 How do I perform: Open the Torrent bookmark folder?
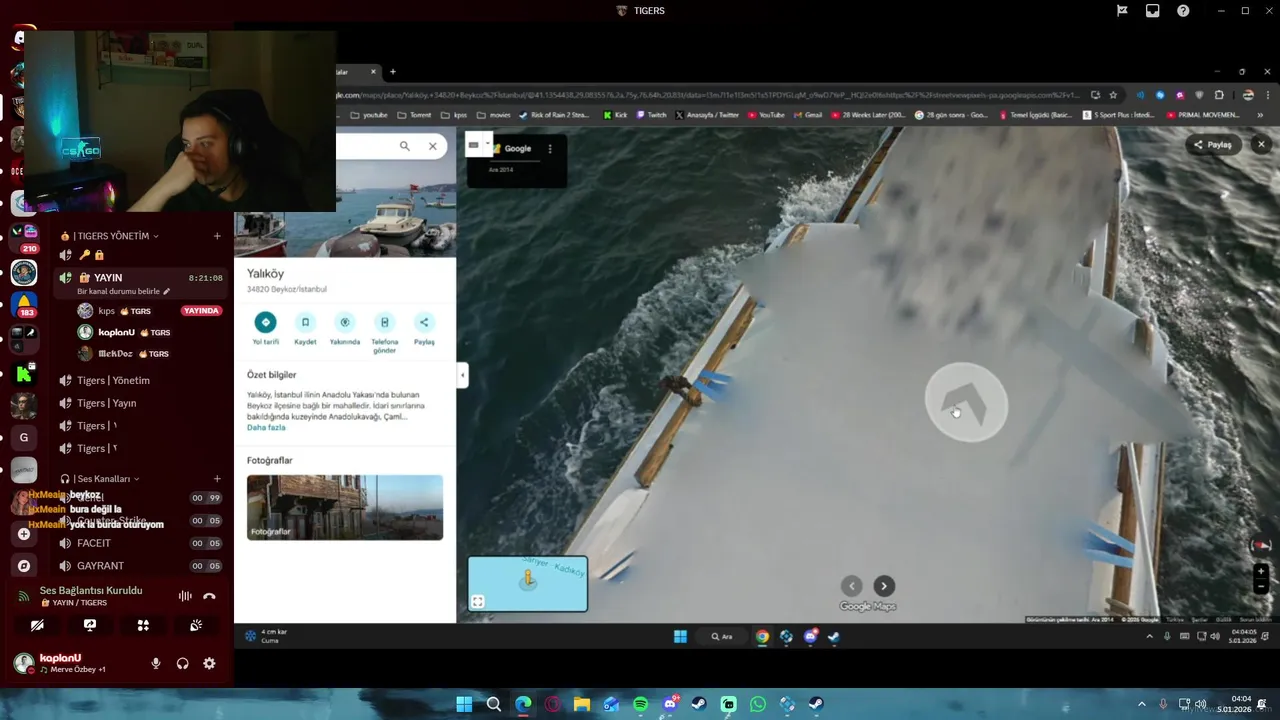(414, 115)
